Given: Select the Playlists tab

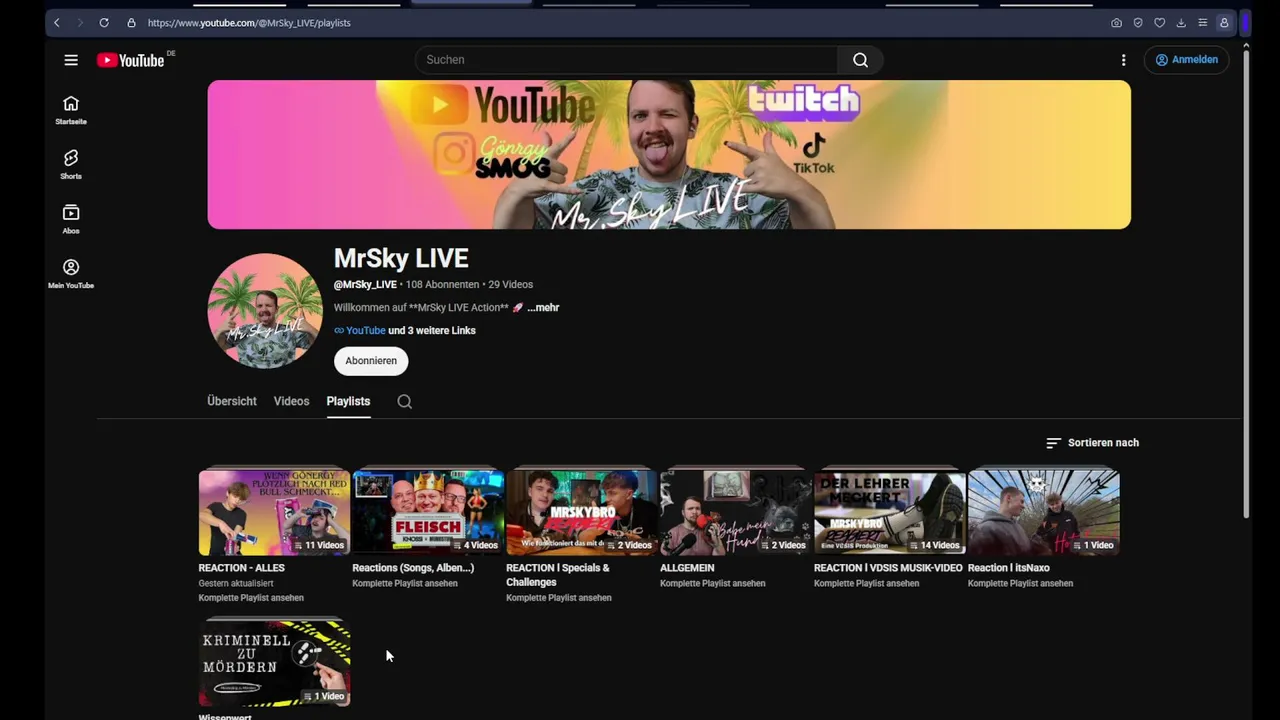Looking at the screenshot, I should [348, 401].
